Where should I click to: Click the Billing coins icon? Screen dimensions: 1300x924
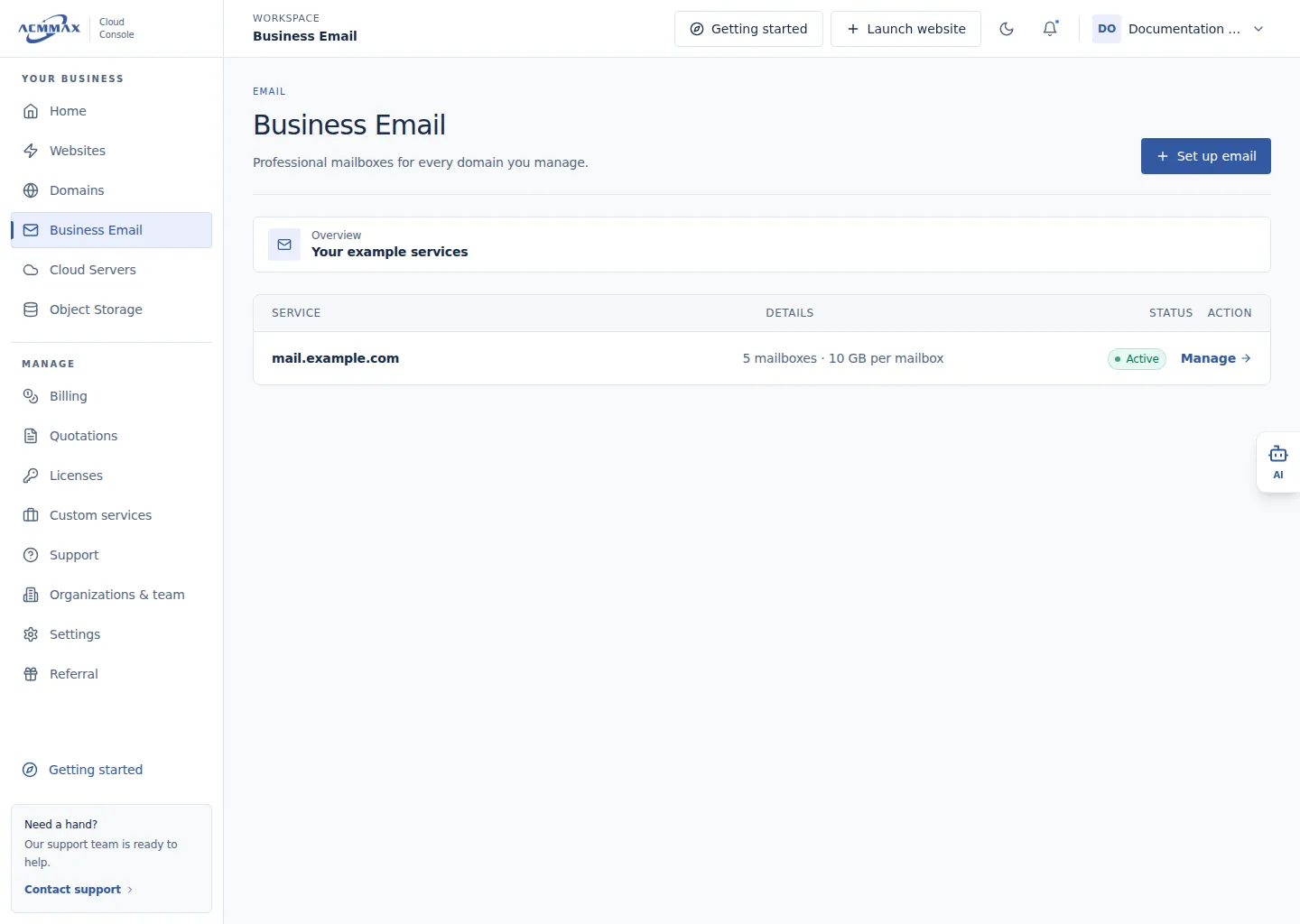click(x=31, y=396)
